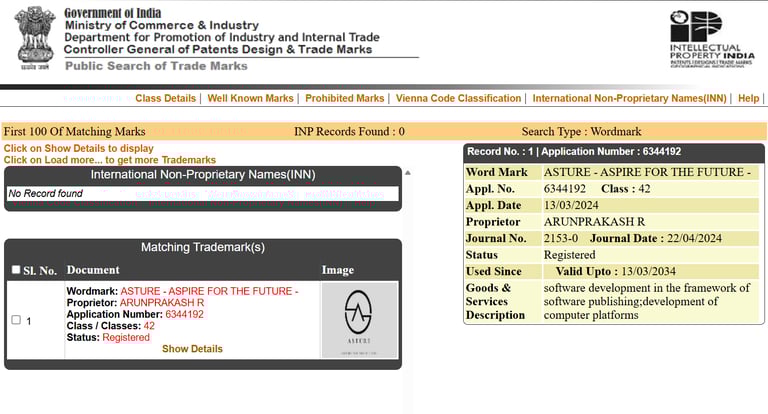This screenshot has height=414, width=768.
Task: Click the Intellectual Property India logo
Action: pyautogui.click(x=712, y=39)
